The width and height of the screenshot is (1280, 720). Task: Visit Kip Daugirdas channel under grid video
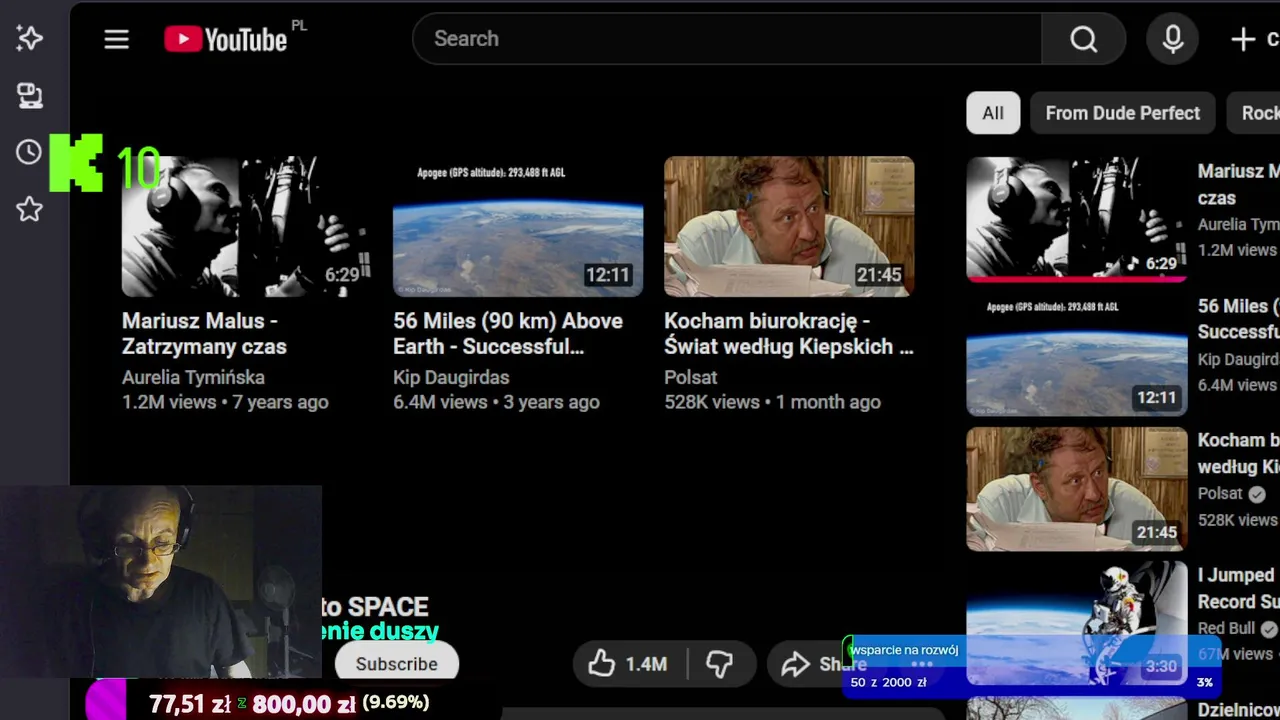click(x=451, y=377)
